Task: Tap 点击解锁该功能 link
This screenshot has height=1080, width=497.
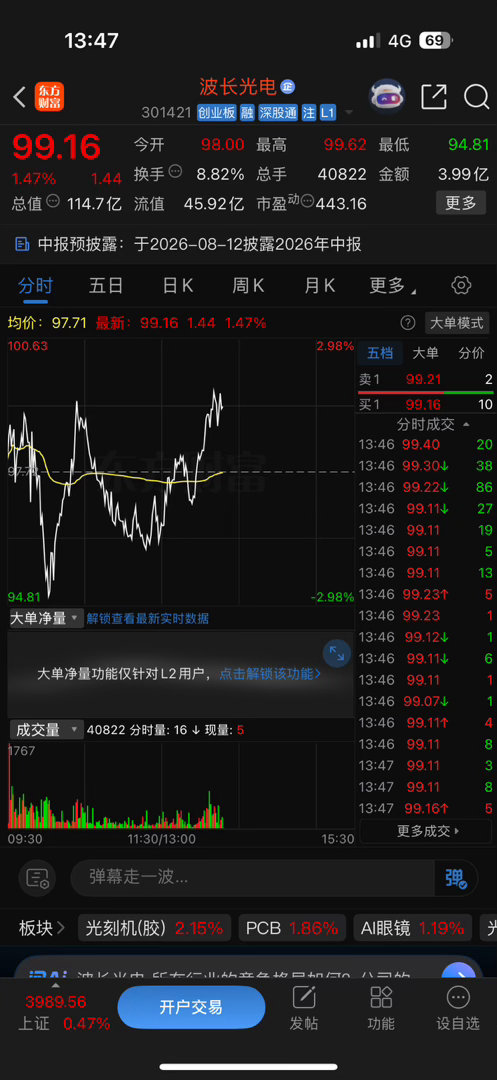Action: click(x=270, y=674)
